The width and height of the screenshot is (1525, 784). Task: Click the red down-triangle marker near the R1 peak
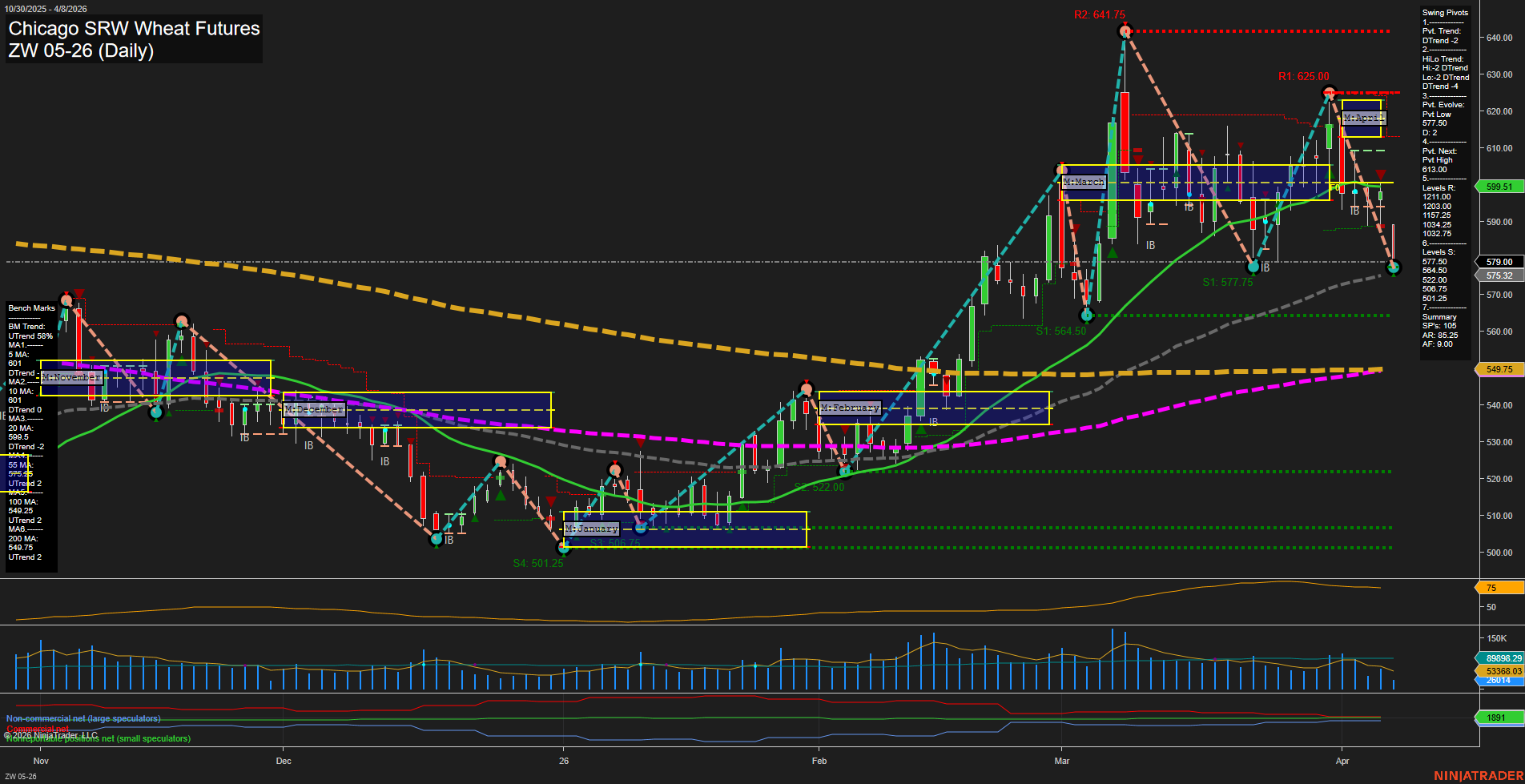pos(1381,172)
